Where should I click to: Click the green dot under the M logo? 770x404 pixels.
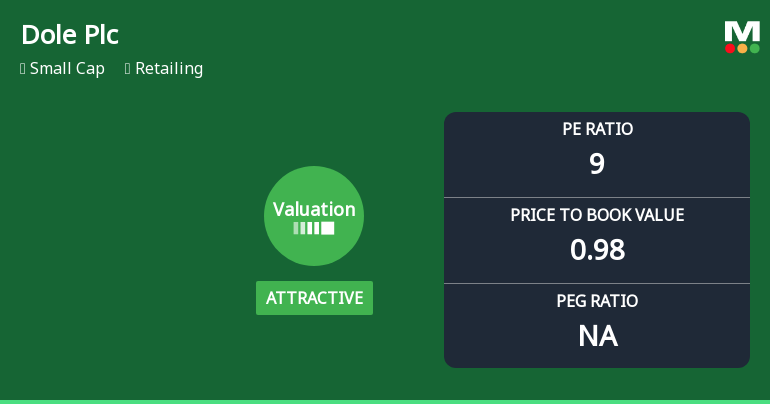tap(754, 48)
